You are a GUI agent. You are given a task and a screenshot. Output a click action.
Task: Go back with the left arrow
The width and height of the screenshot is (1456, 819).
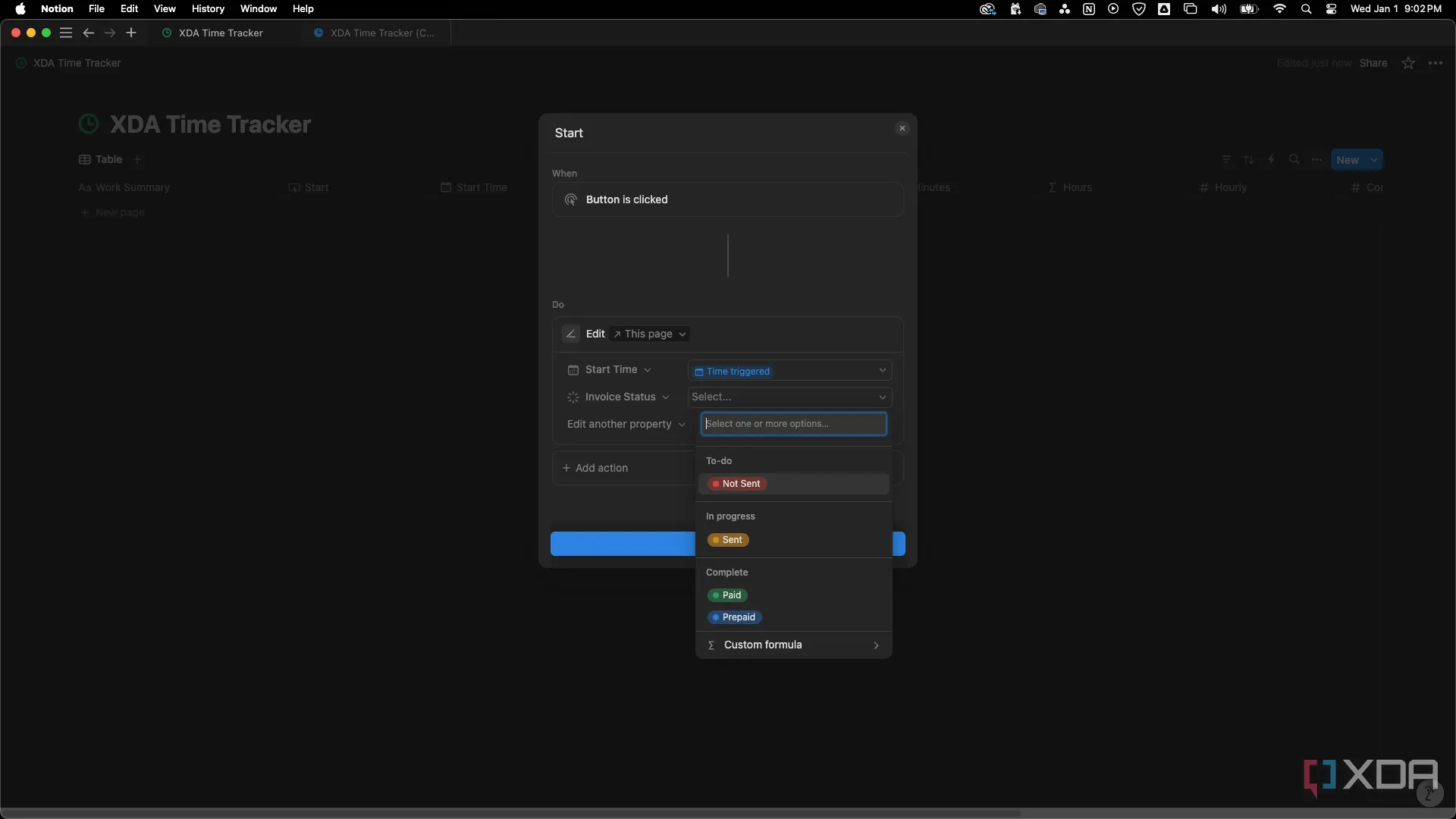[88, 33]
